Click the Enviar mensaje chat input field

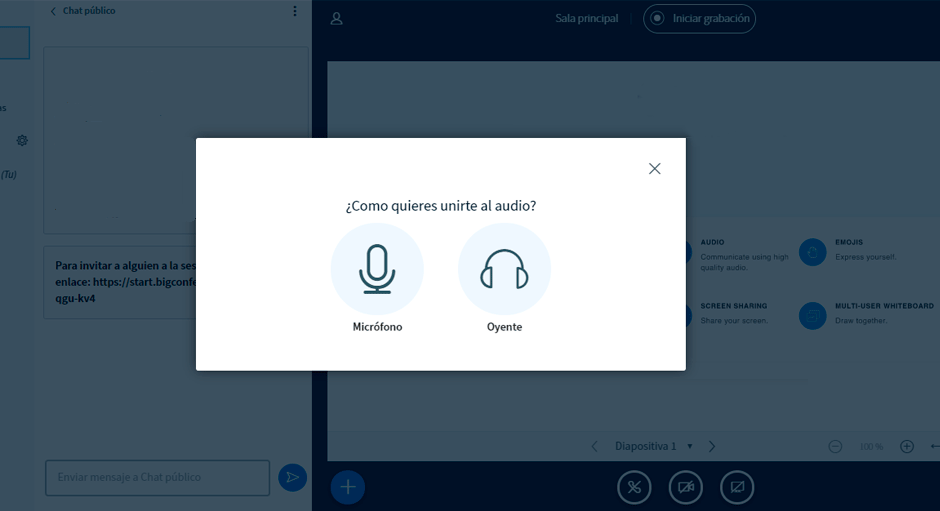pos(157,478)
